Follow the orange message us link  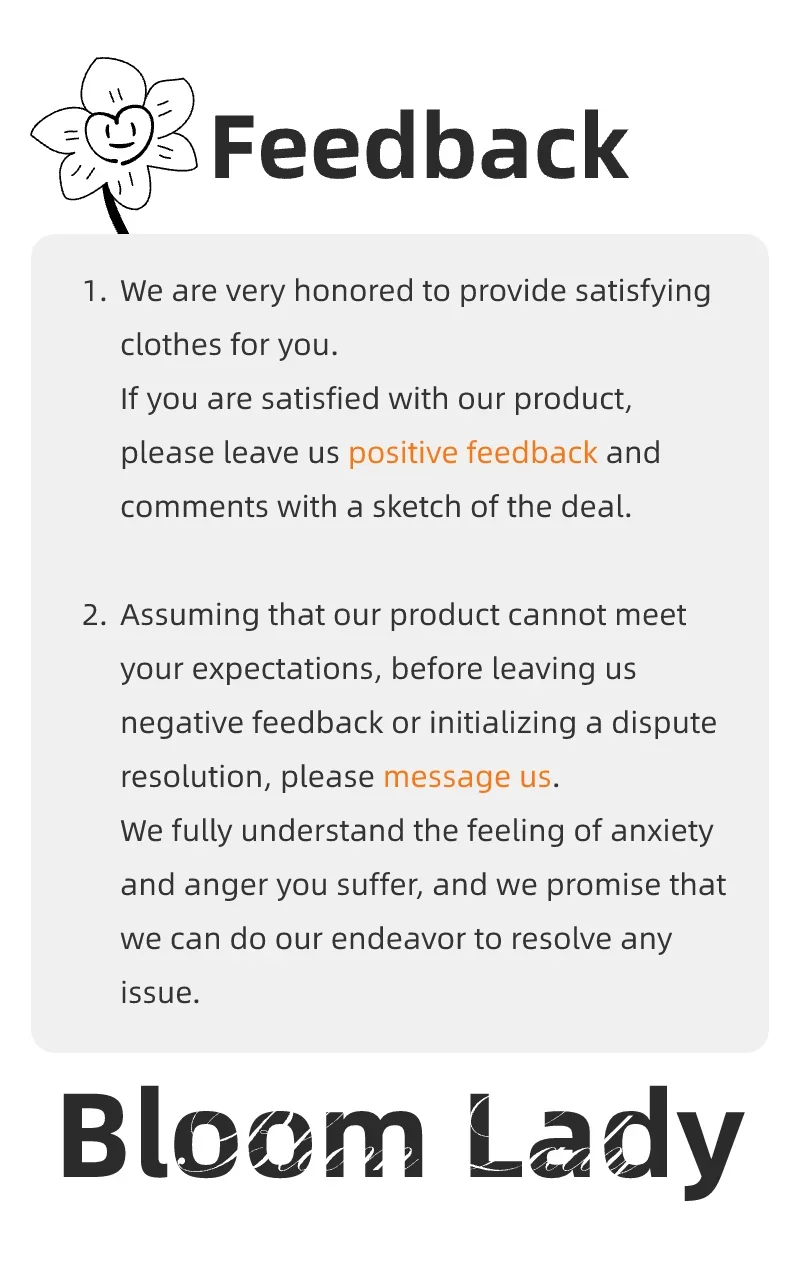pyautogui.click(x=467, y=777)
